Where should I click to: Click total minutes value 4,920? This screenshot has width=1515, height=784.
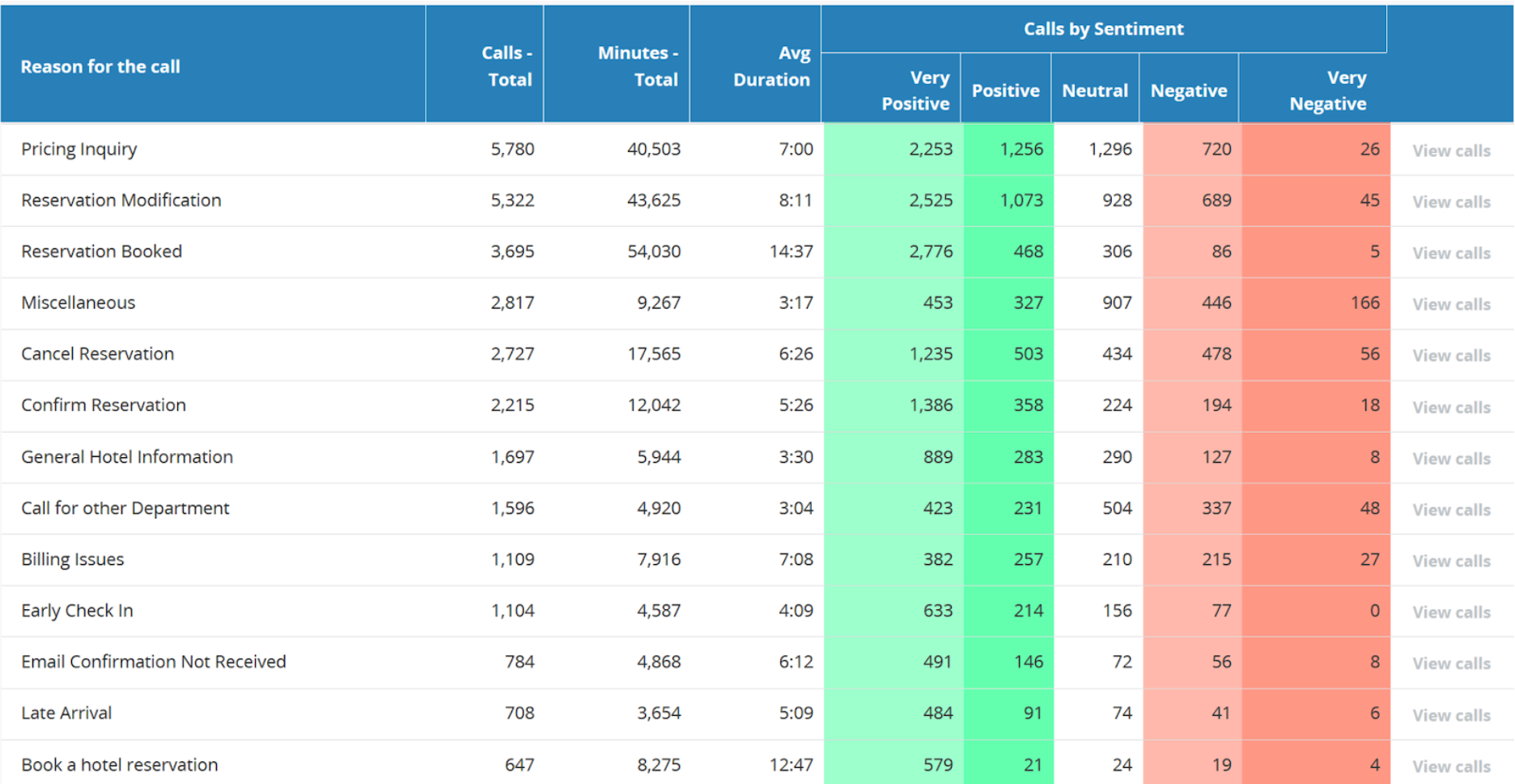click(659, 508)
